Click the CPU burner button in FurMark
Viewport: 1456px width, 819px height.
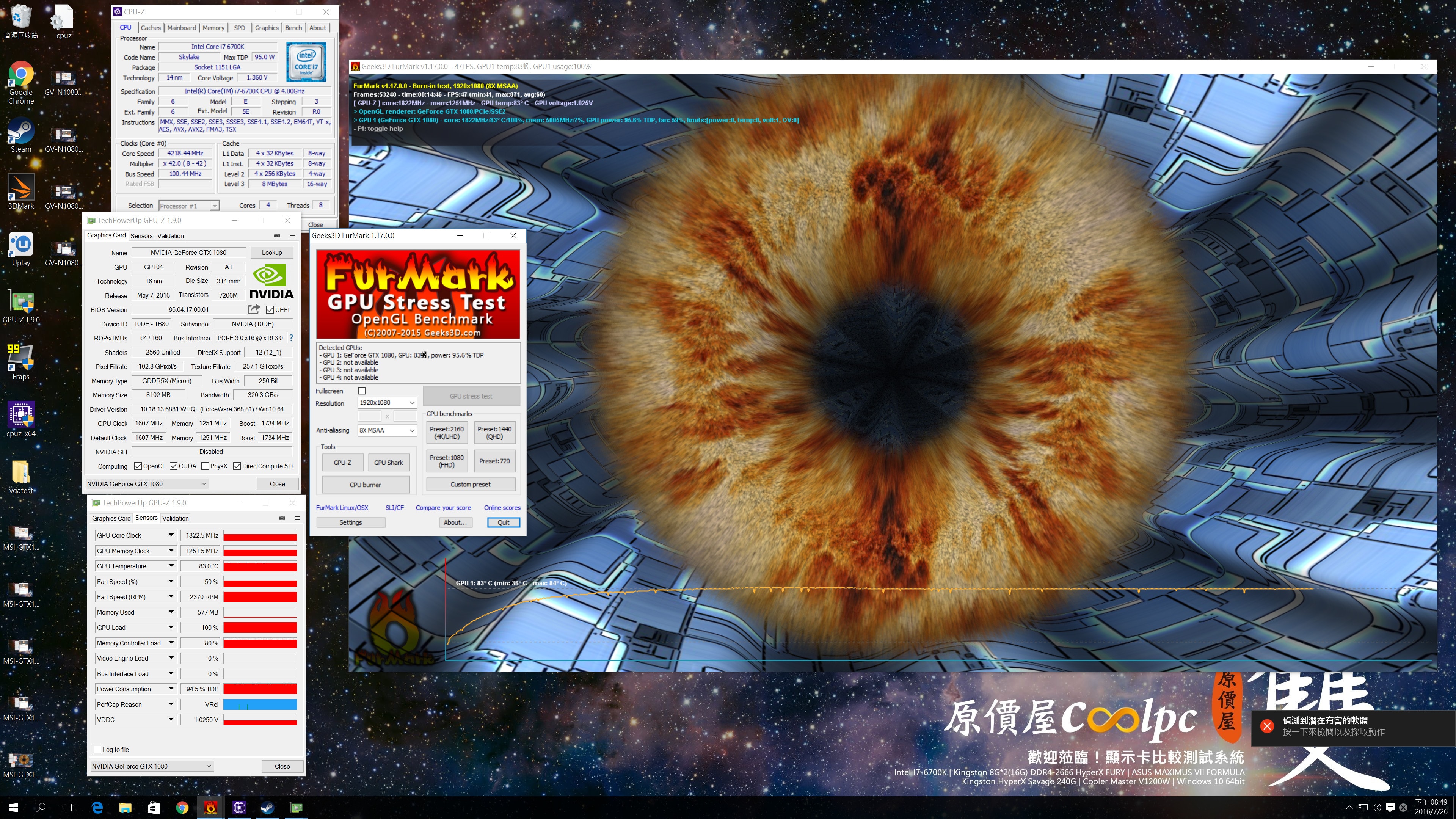pyautogui.click(x=366, y=485)
